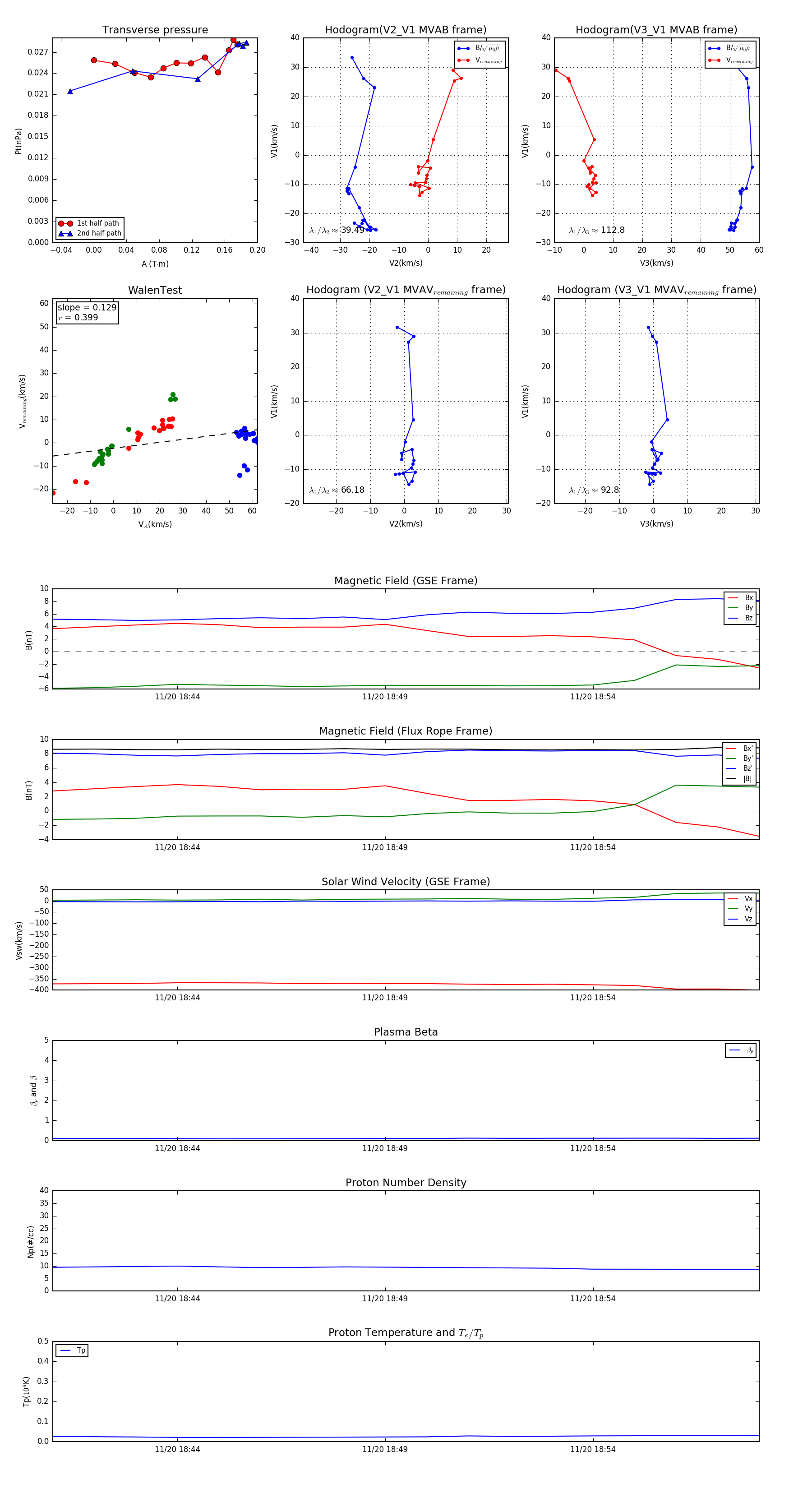The height and width of the screenshot is (1489, 812).
Task: Click the eigenvalue ratio '39.49' annotation
Action: [337, 230]
